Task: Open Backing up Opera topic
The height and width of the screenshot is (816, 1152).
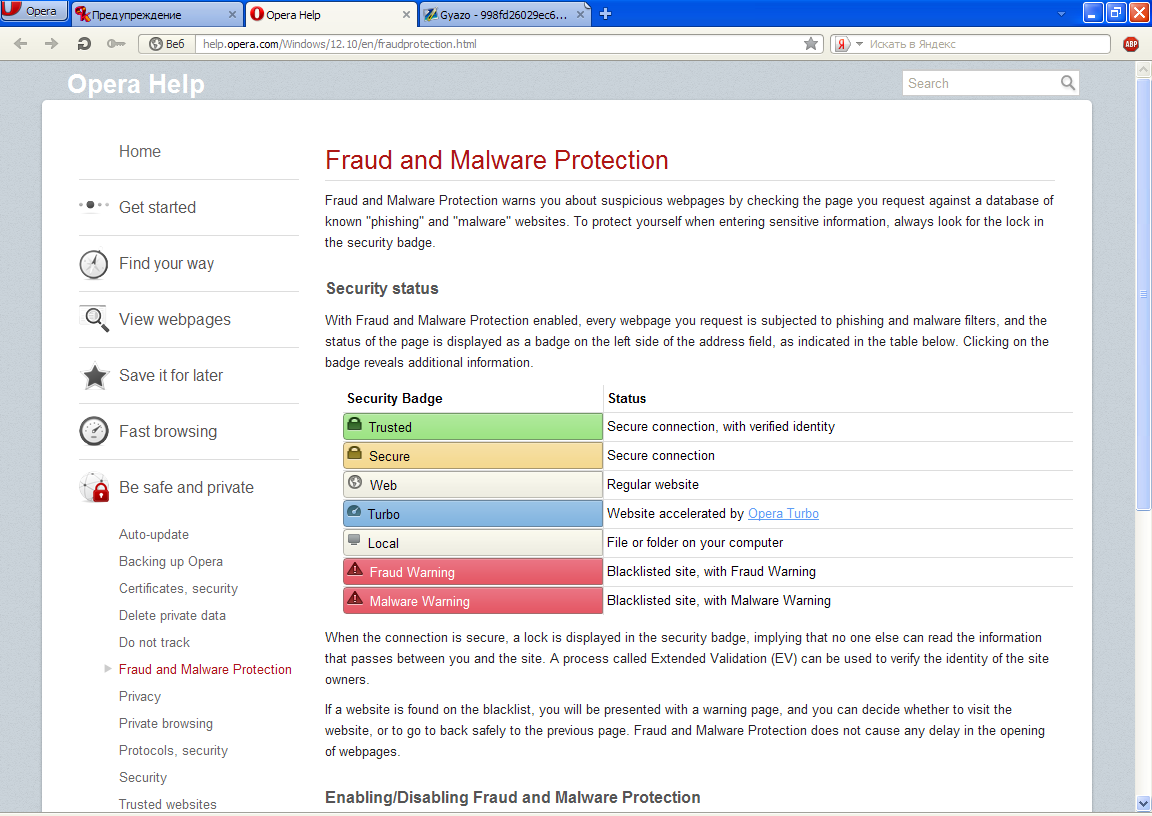Action: (x=170, y=561)
